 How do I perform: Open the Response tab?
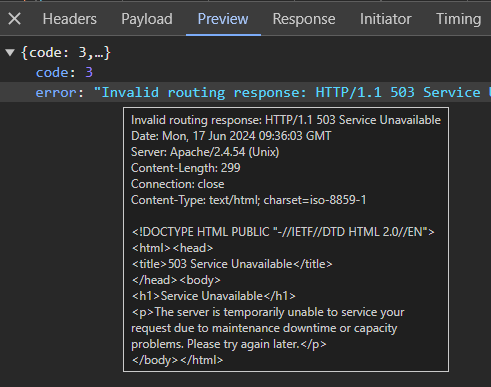[x=304, y=19]
